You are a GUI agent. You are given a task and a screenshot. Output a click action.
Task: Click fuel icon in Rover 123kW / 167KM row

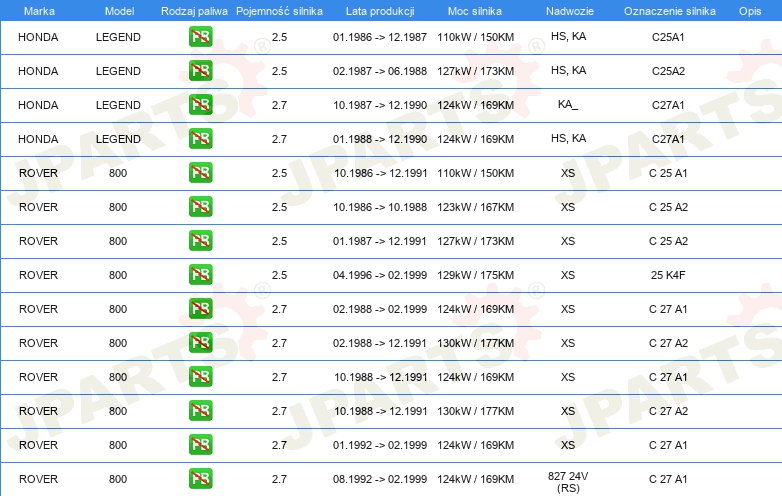[200, 206]
